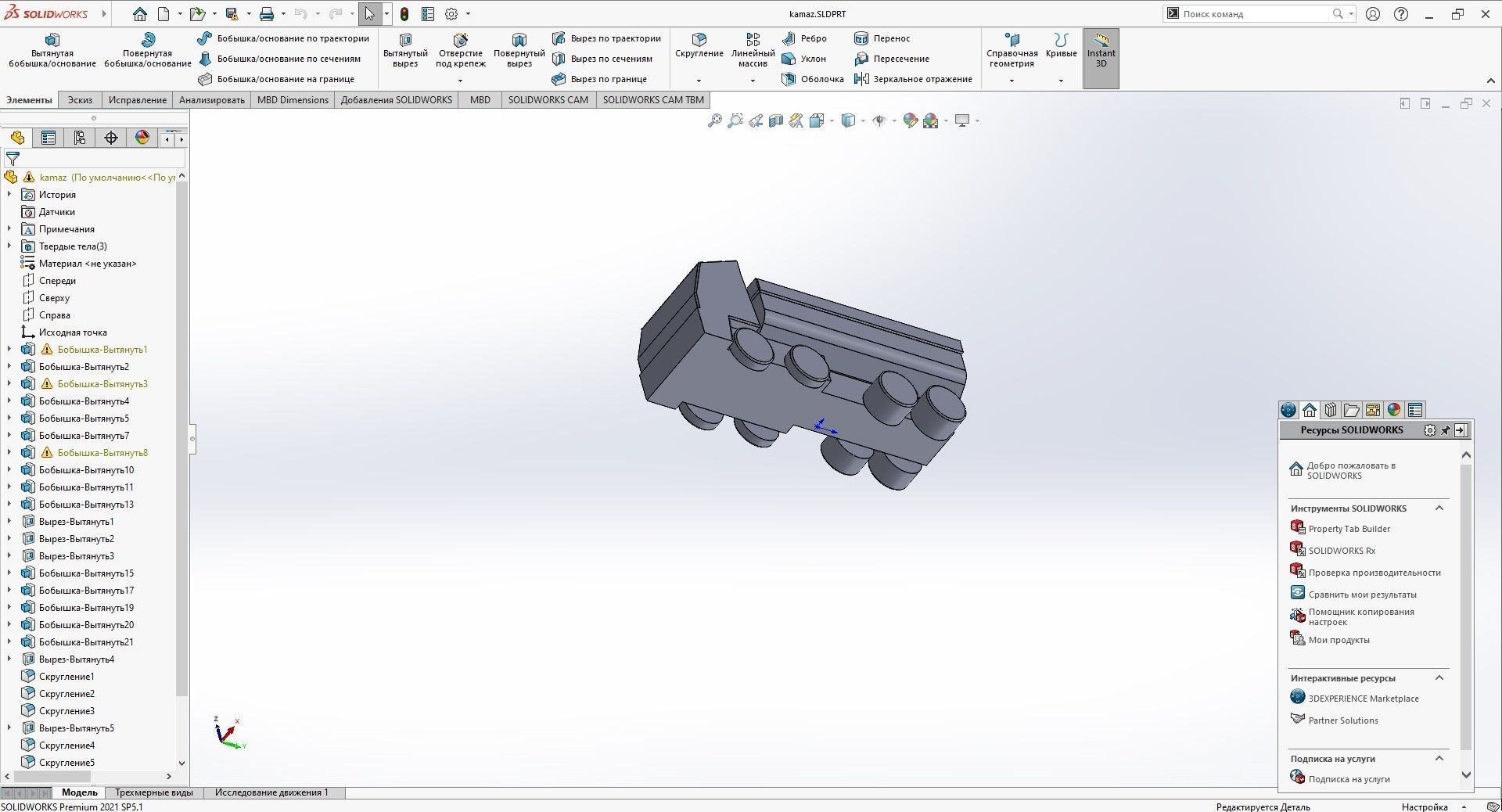Open Property Tab Builder link

[x=1349, y=529]
